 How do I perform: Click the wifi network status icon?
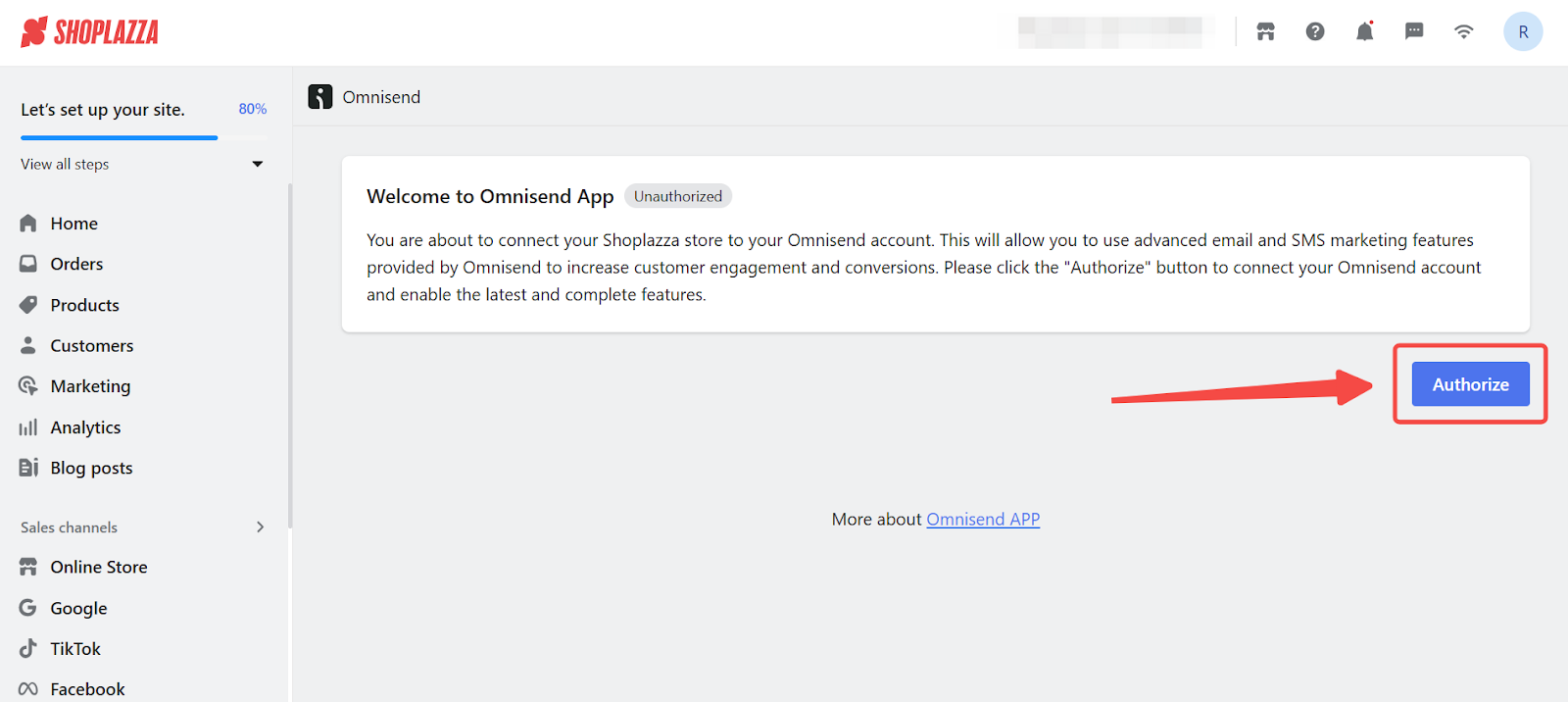point(1463,31)
